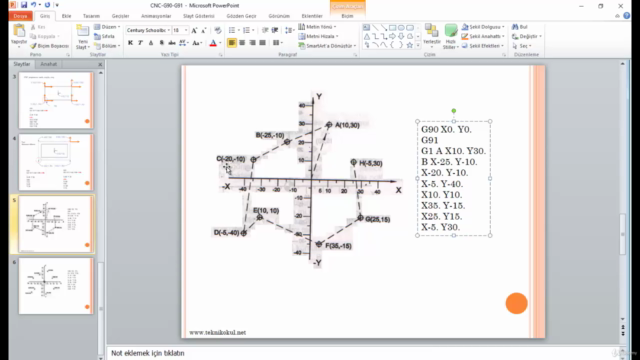Select slide 4 thumbnail
The width and height of the screenshot is (640, 360).
click(56, 162)
